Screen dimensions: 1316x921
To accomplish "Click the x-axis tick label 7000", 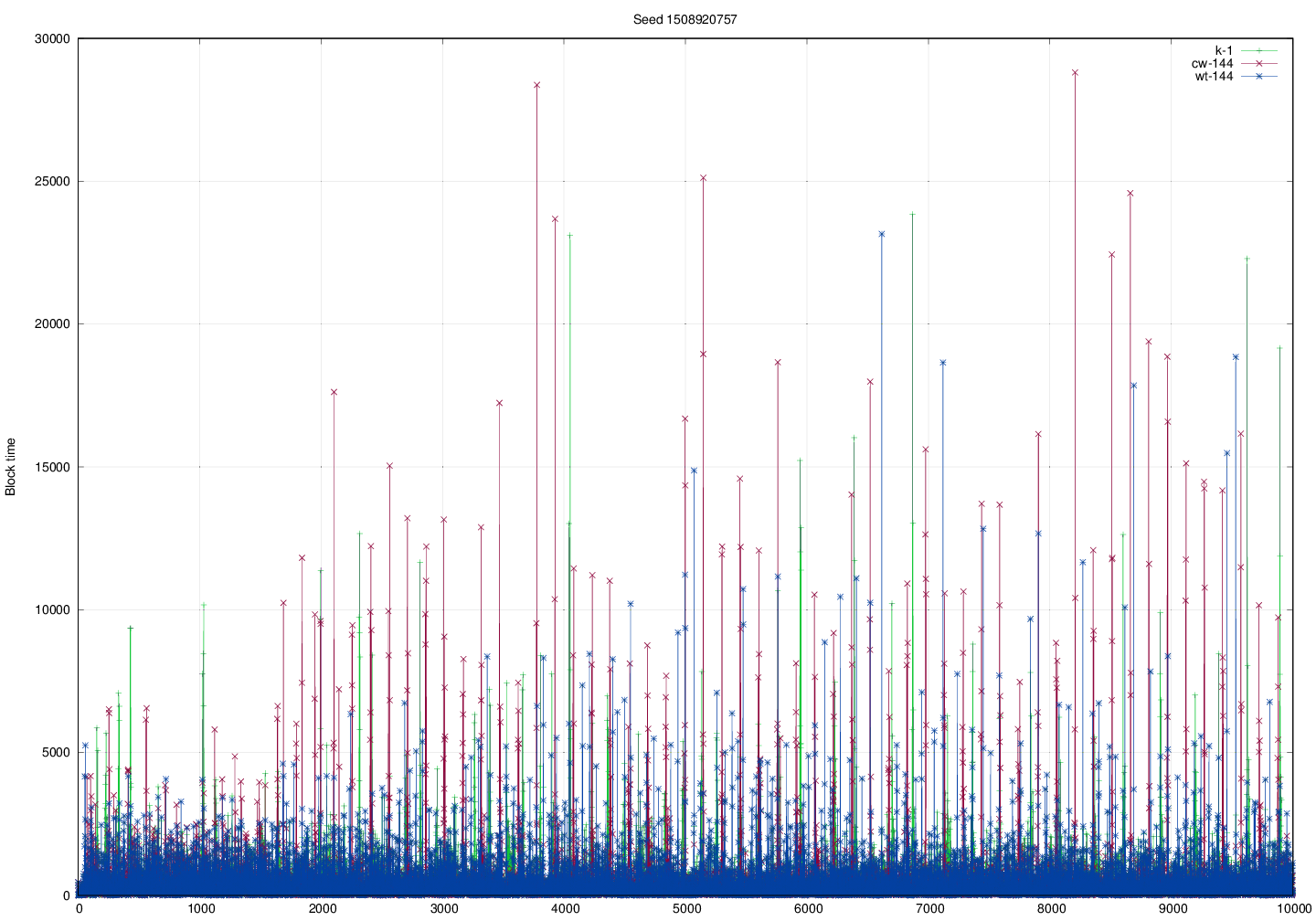I will click(929, 909).
